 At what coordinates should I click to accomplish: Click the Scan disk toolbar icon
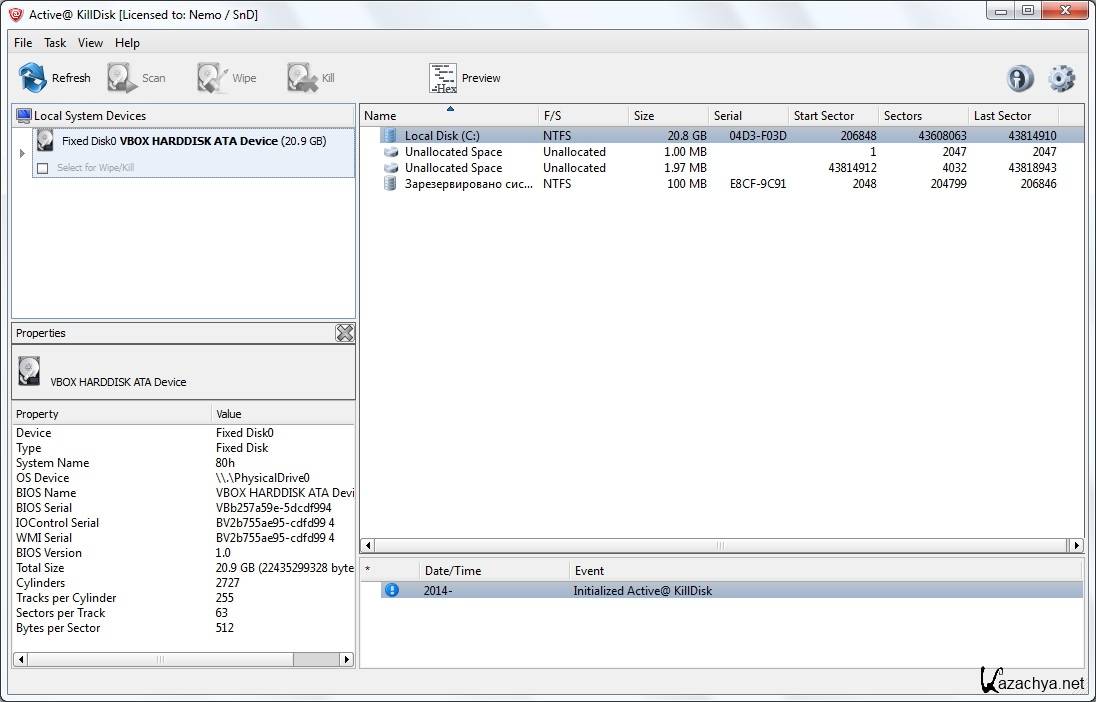click(x=123, y=78)
